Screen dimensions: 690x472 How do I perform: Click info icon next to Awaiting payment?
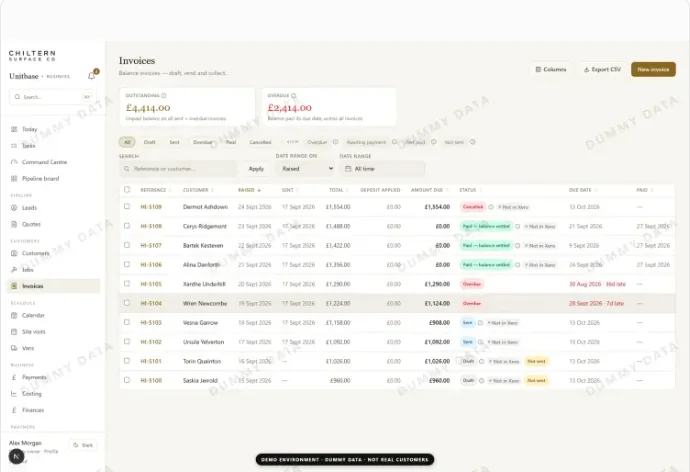click(x=394, y=142)
